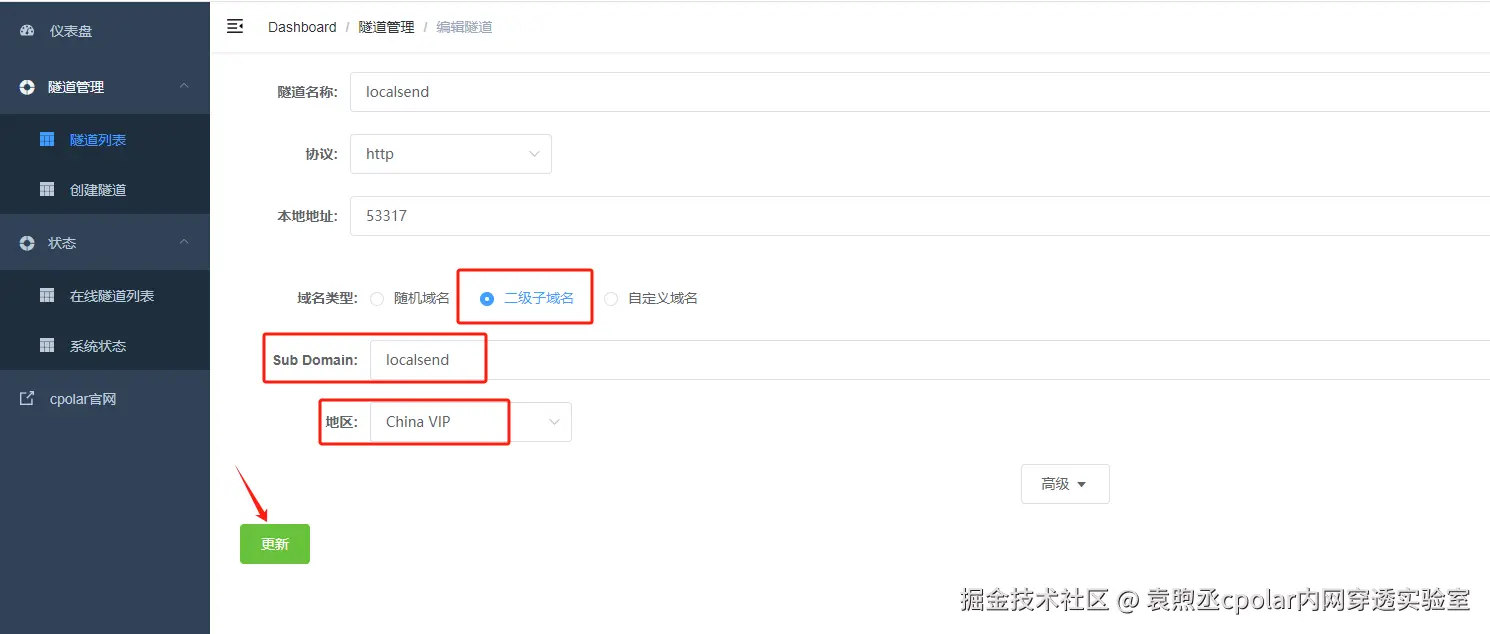Click the cpolar官网 external link icon
The width and height of the screenshot is (1490, 634).
click(x=27, y=399)
